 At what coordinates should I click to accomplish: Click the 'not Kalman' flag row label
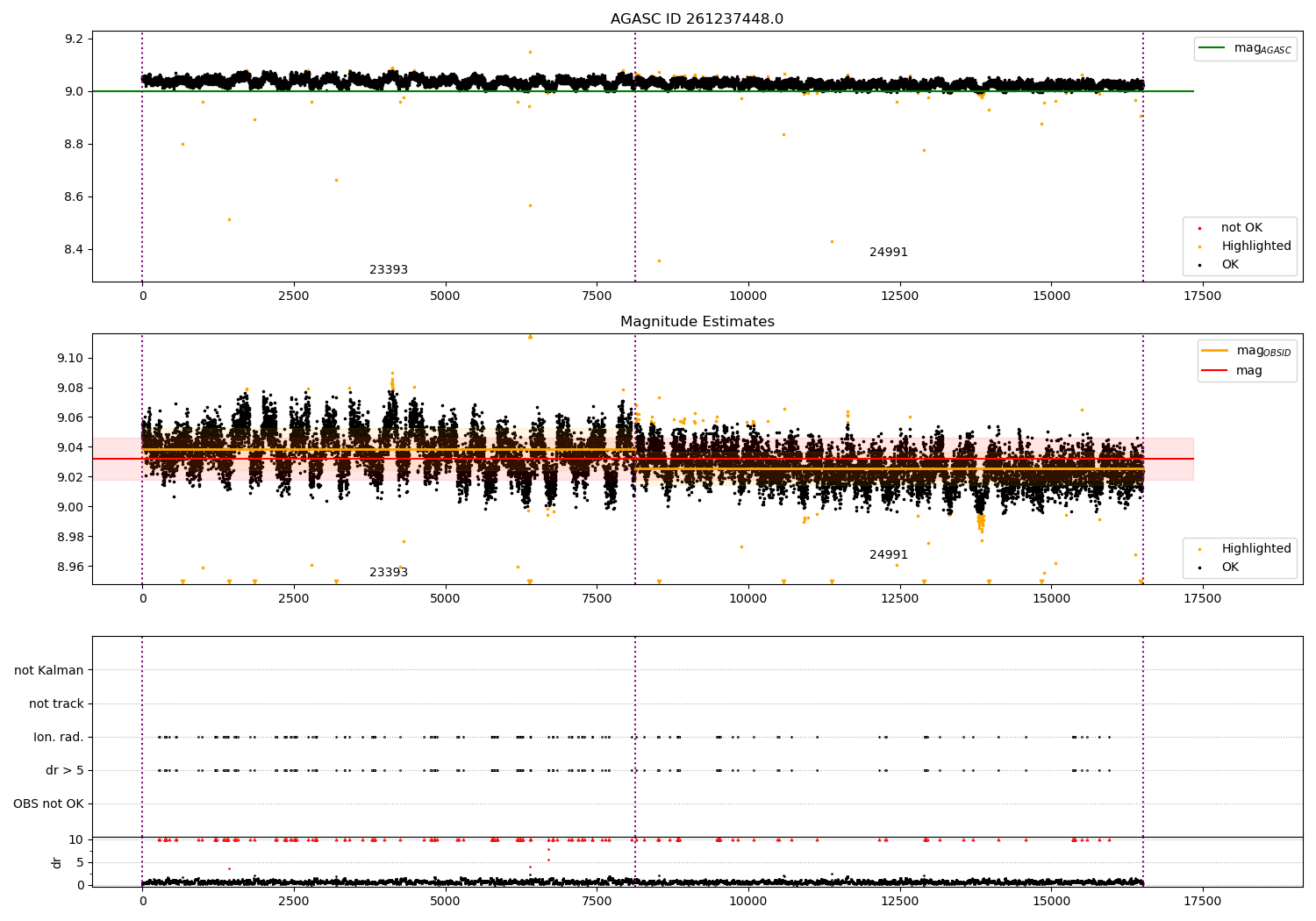pyautogui.click(x=49, y=671)
